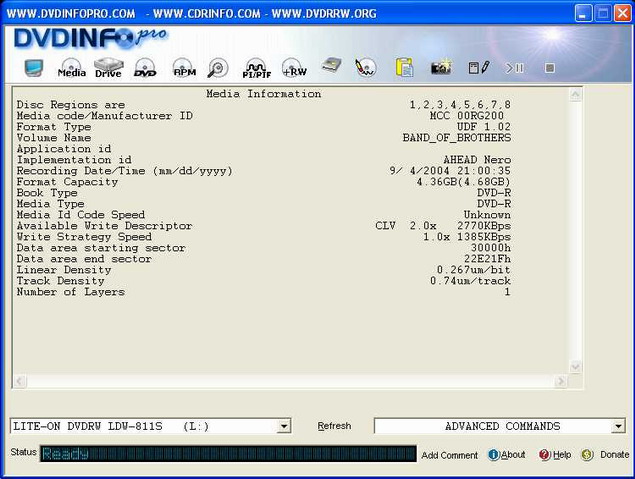
Task: Open the ADVANCED COMMANDS dropdown arrow
Action: 618,426
